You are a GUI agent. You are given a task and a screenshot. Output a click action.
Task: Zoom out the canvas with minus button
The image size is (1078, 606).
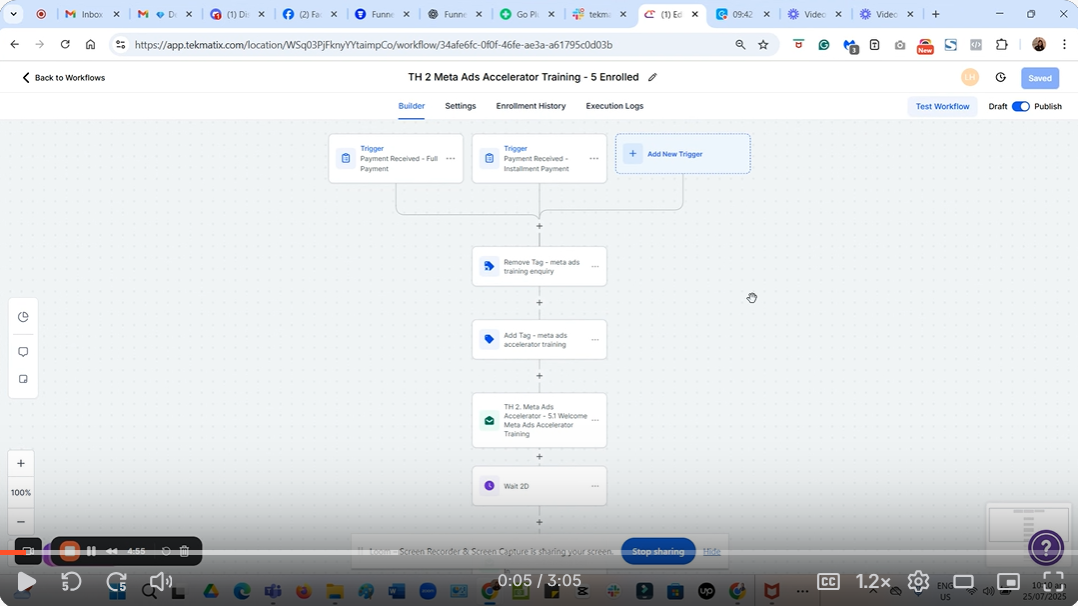(21, 521)
